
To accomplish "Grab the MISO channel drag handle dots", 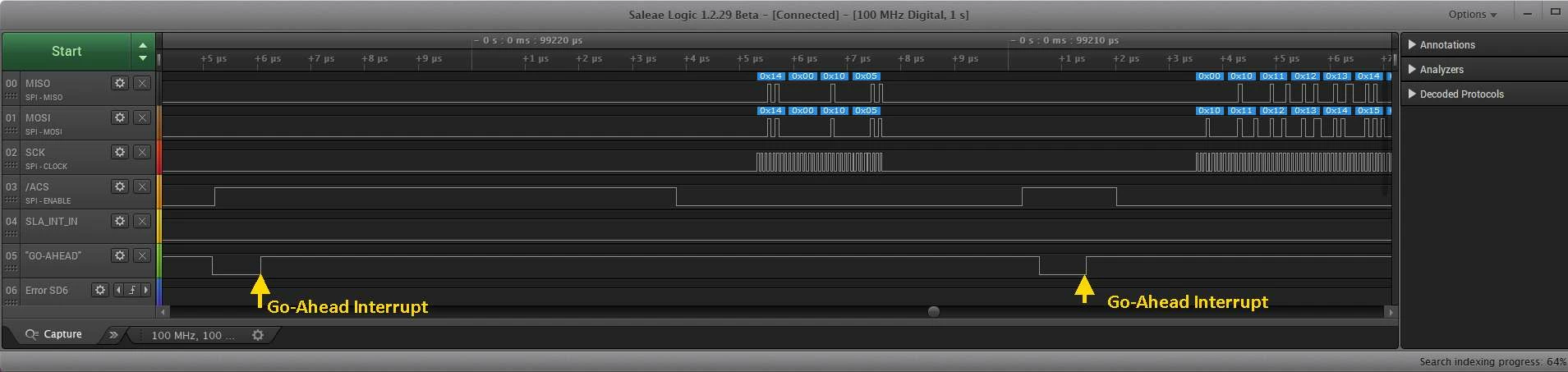I will (11, 97).
